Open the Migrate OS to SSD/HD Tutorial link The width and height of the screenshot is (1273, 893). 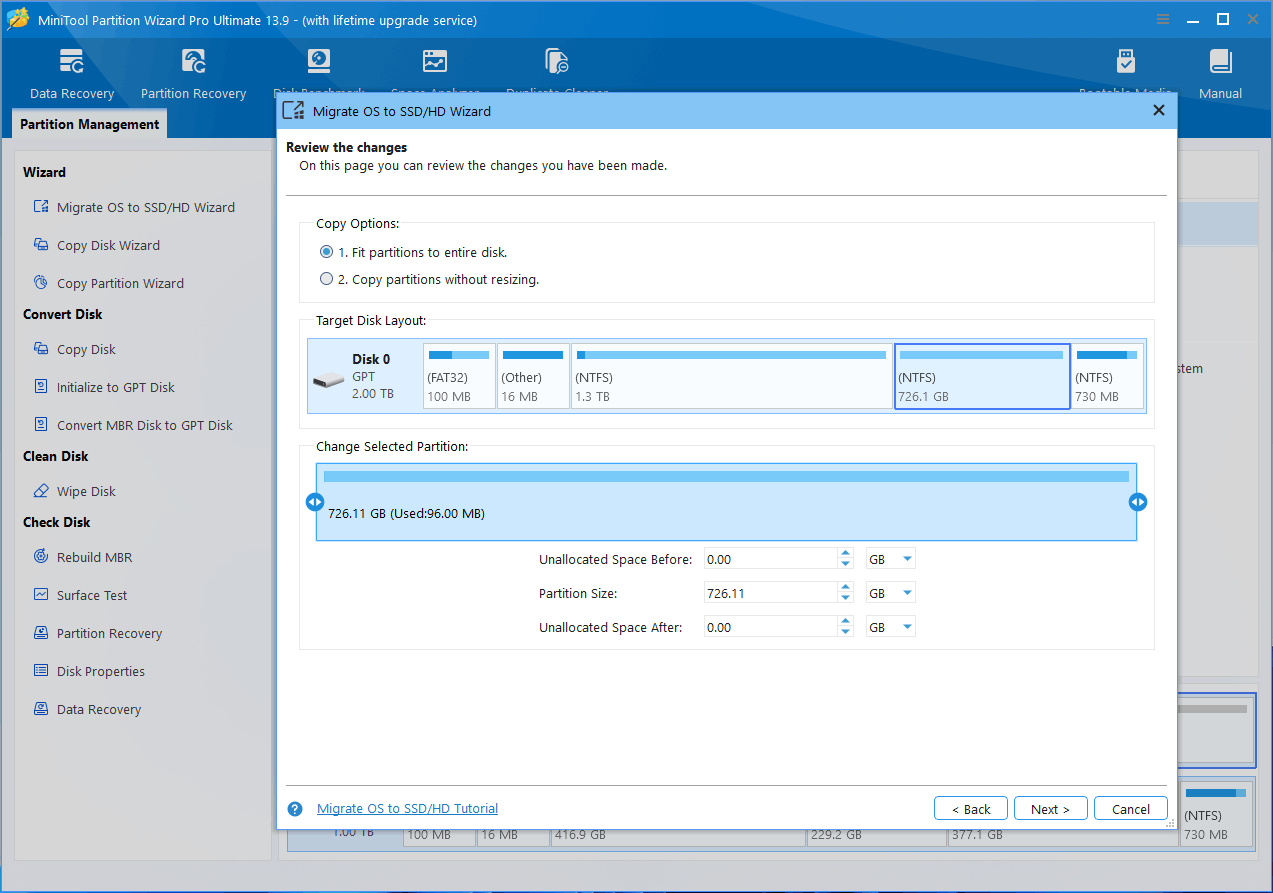pyautogui.click(x=407, y=809)
